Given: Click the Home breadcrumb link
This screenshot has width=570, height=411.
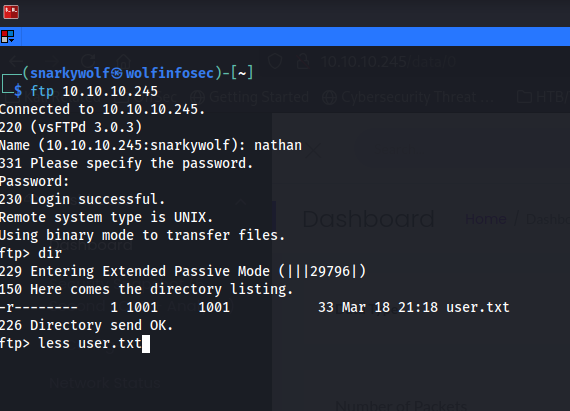Looking at the screenshot, I should (x=486, y=219).
